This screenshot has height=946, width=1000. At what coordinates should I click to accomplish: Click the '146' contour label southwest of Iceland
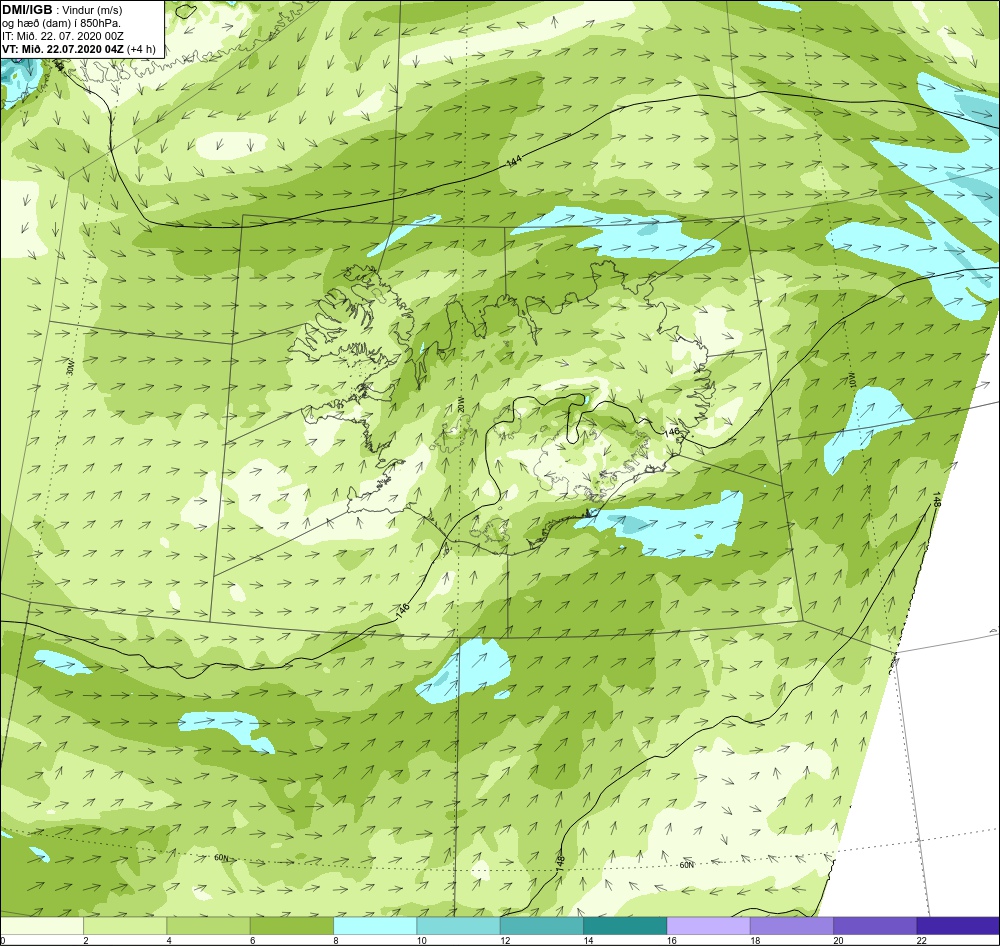[402, 611]
